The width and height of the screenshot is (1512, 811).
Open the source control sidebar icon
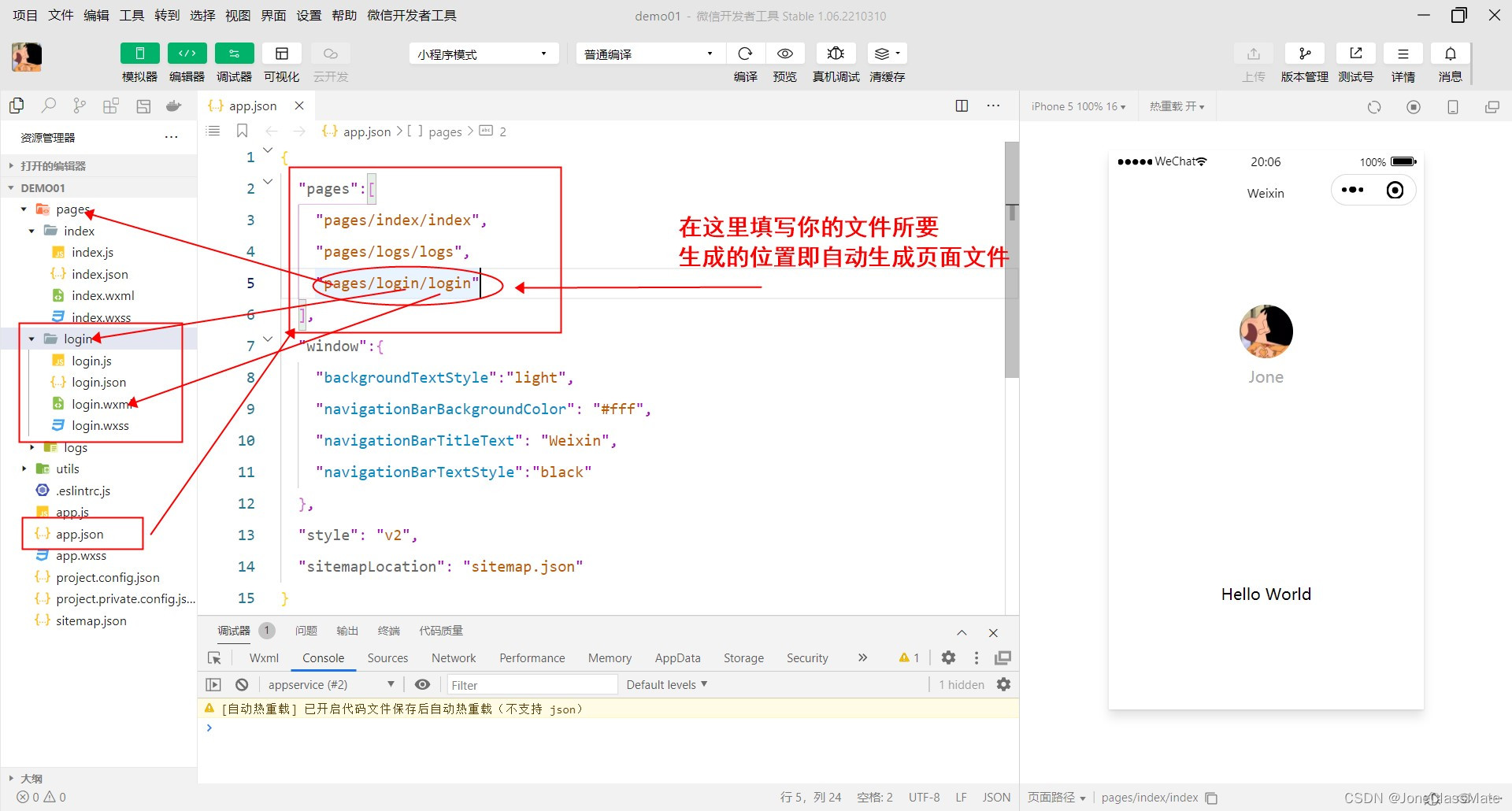[80, 106]
